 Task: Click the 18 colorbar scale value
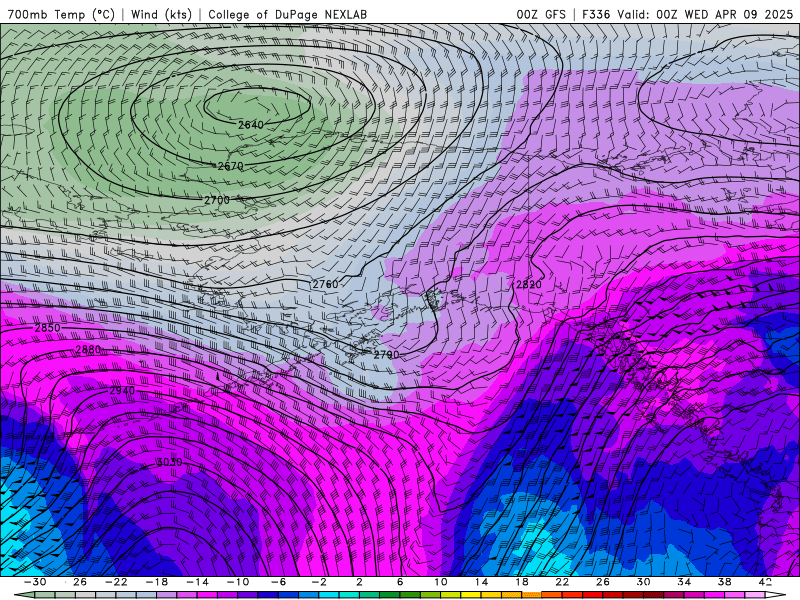click(x=521, y=582)
